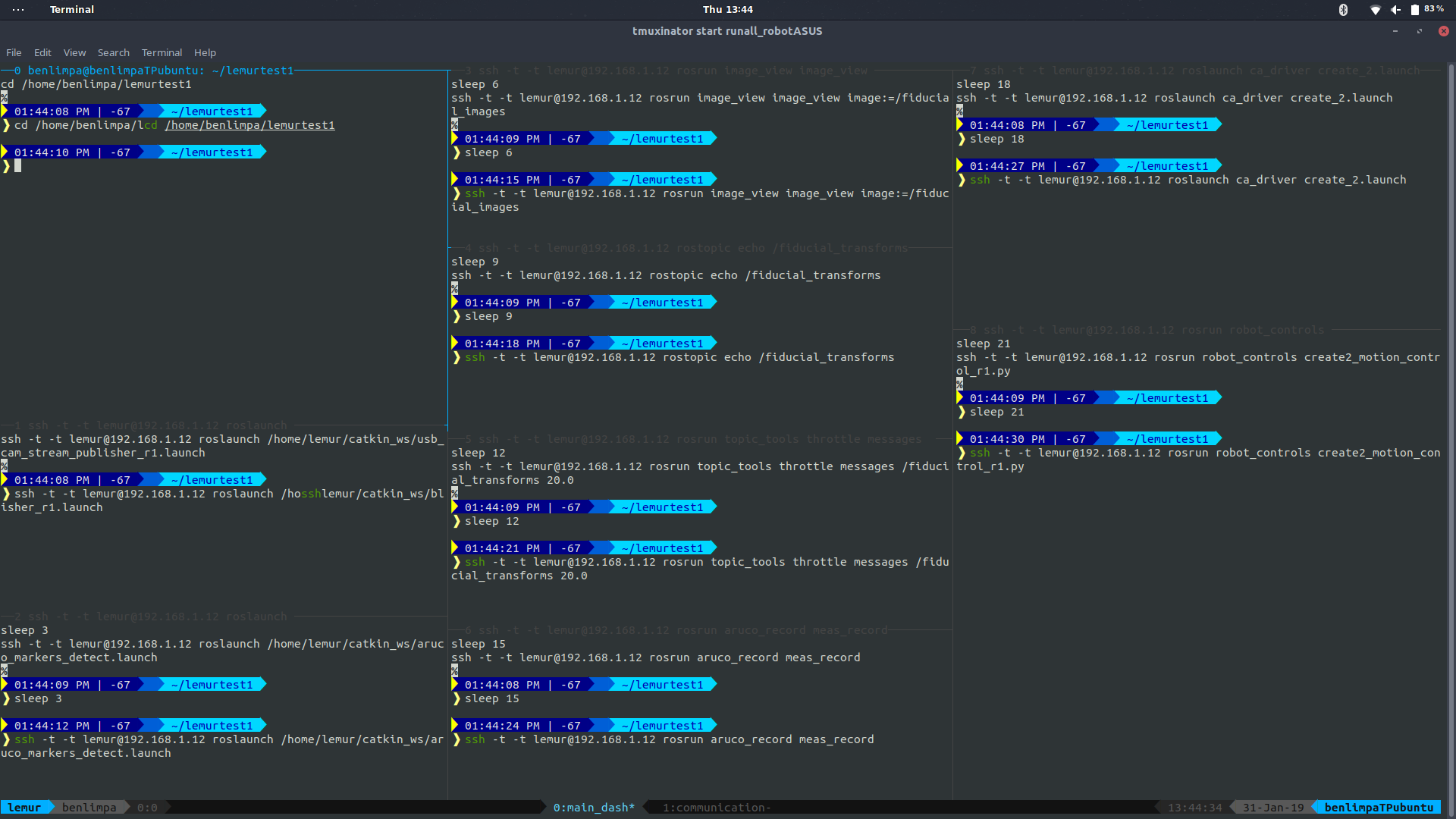
Task: Click the volume speaker icon
Action: (x=1395, y=10)
